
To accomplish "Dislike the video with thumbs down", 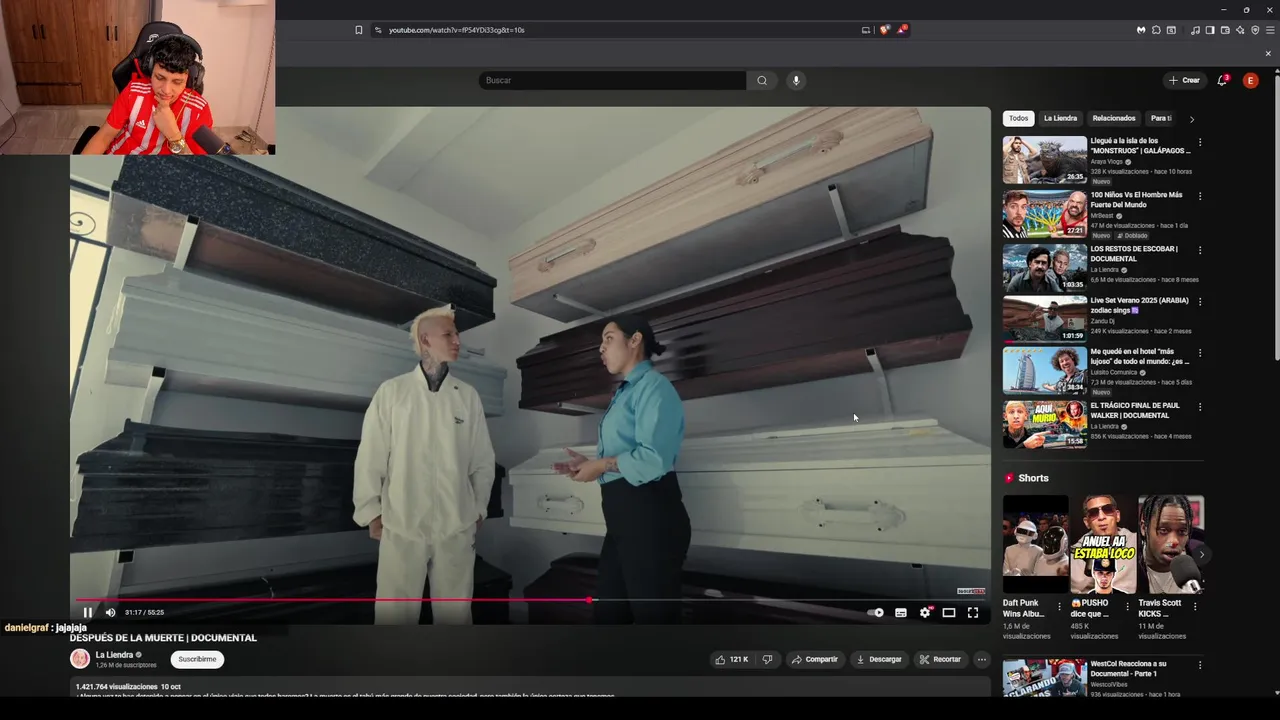I will pos(767,660).
